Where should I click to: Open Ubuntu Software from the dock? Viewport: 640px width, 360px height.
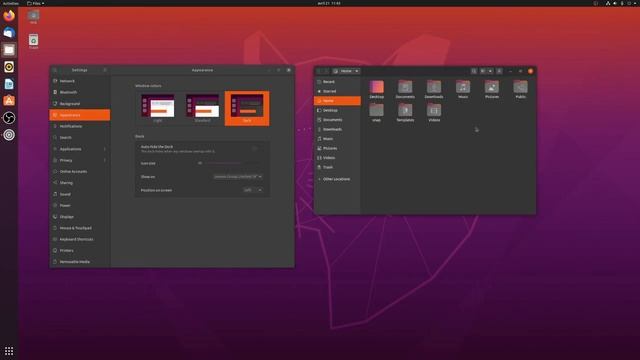9,101
